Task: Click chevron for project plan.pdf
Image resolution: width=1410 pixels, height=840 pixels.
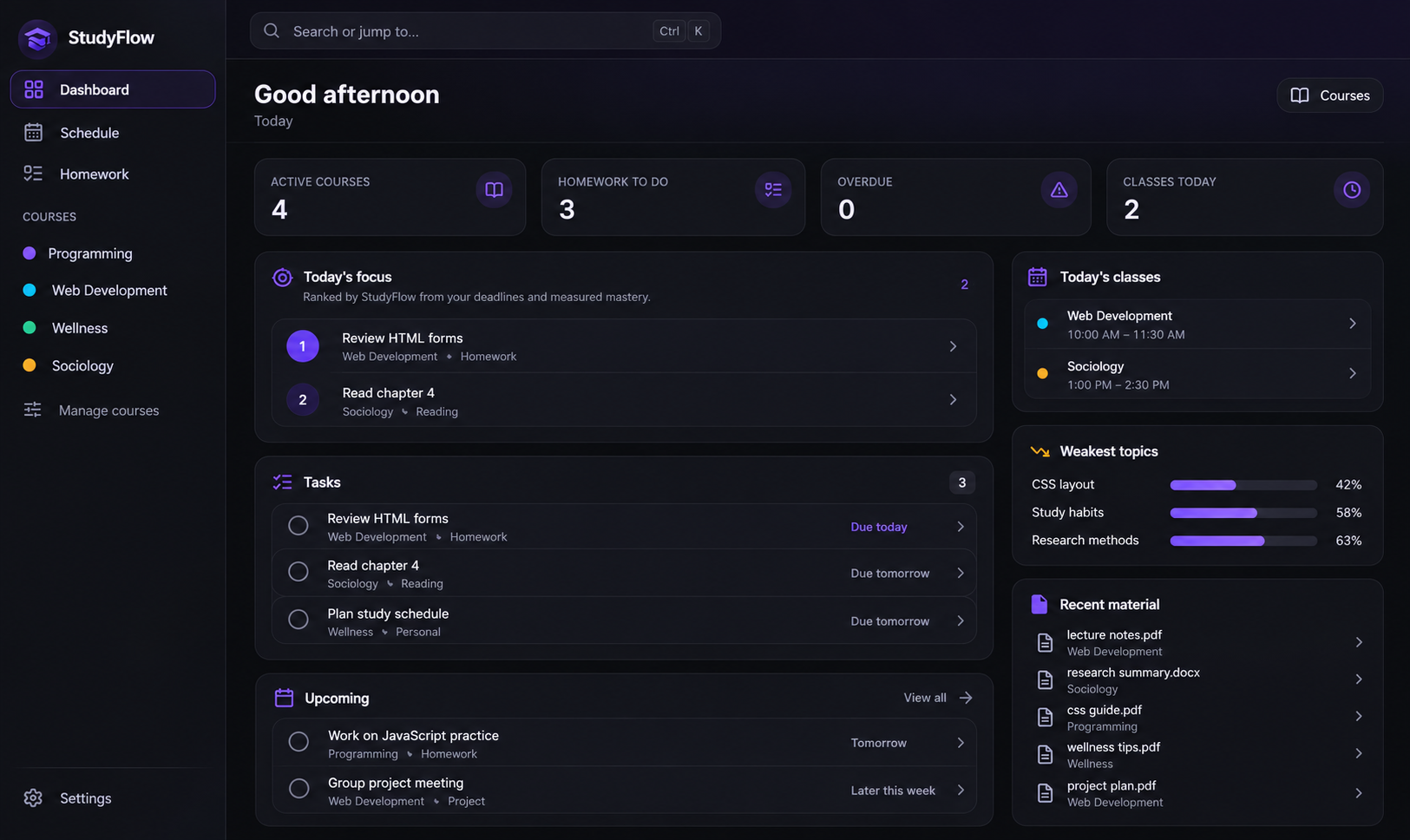Action: (1359, 793)
